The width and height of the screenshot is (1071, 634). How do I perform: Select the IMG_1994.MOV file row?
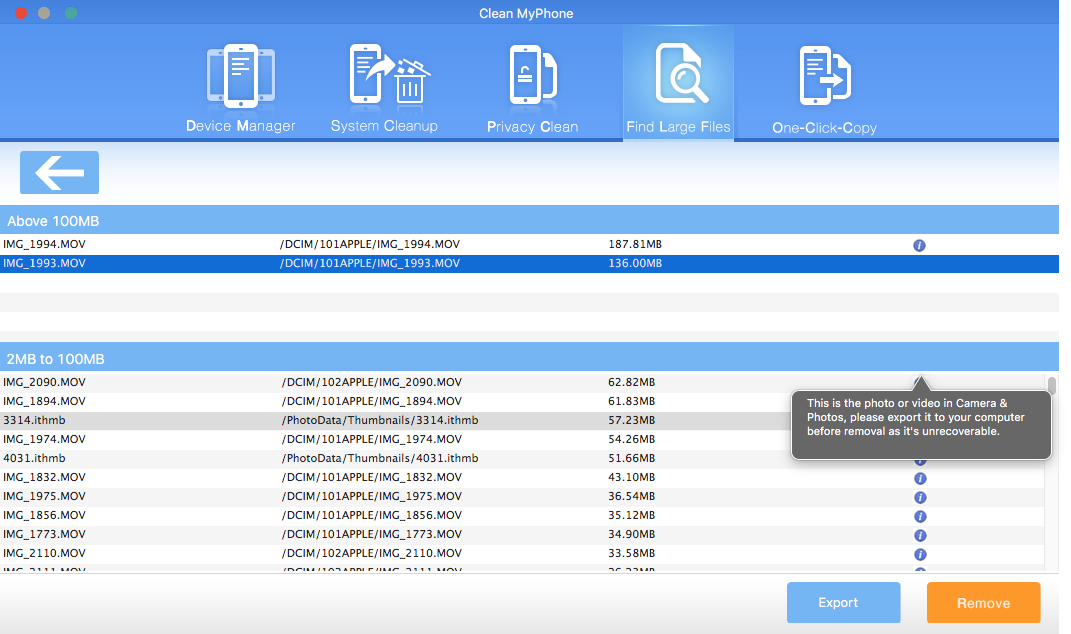coord(529,245)
